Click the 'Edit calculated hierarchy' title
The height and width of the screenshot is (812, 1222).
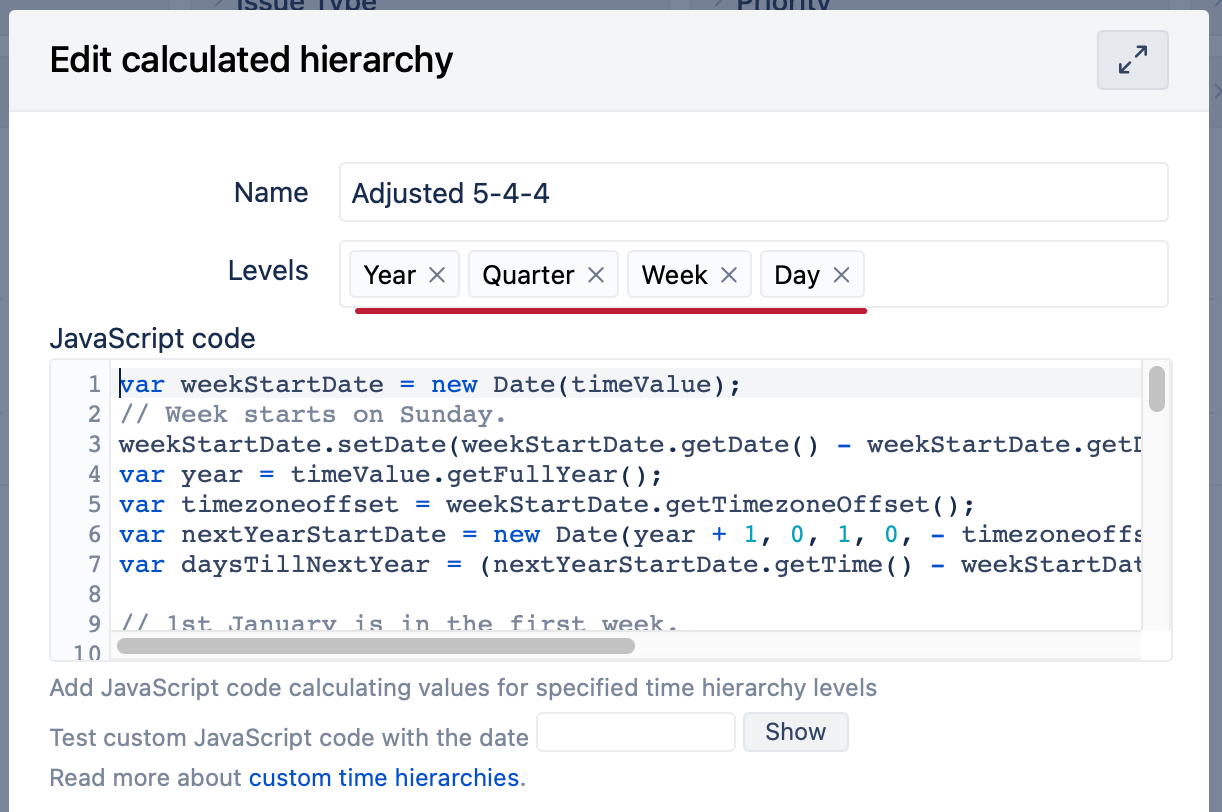click(251, 60)
